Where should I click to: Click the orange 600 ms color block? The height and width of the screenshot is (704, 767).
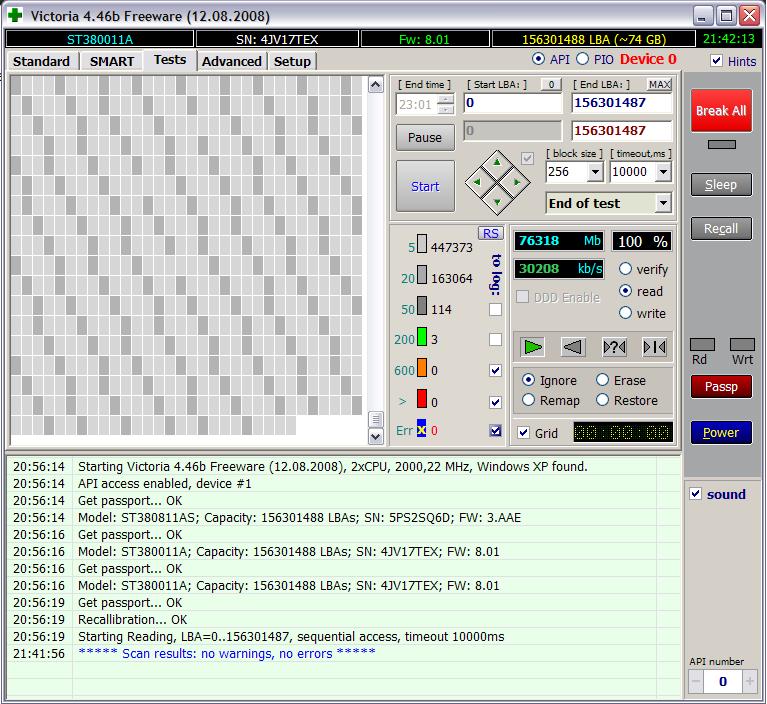(x=422, y=368)
